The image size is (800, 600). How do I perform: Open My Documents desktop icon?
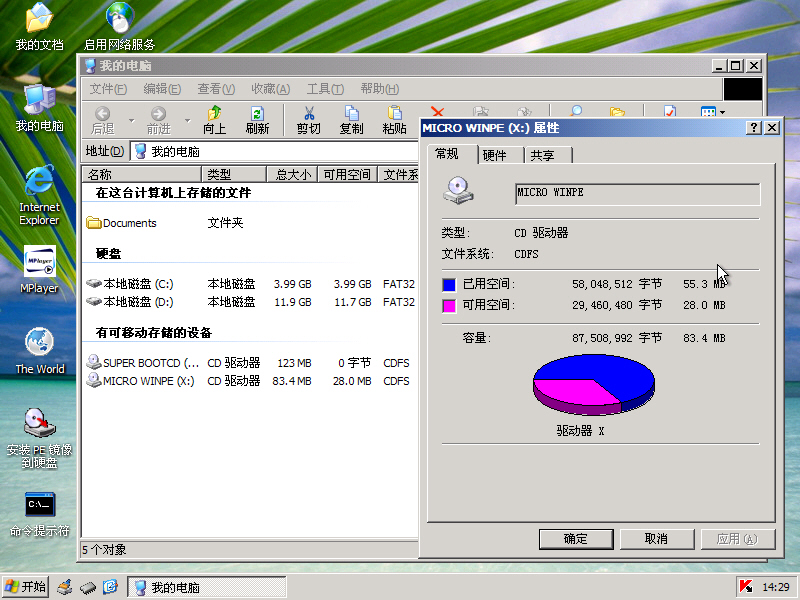pyautogui.click(x=39, y=27)
